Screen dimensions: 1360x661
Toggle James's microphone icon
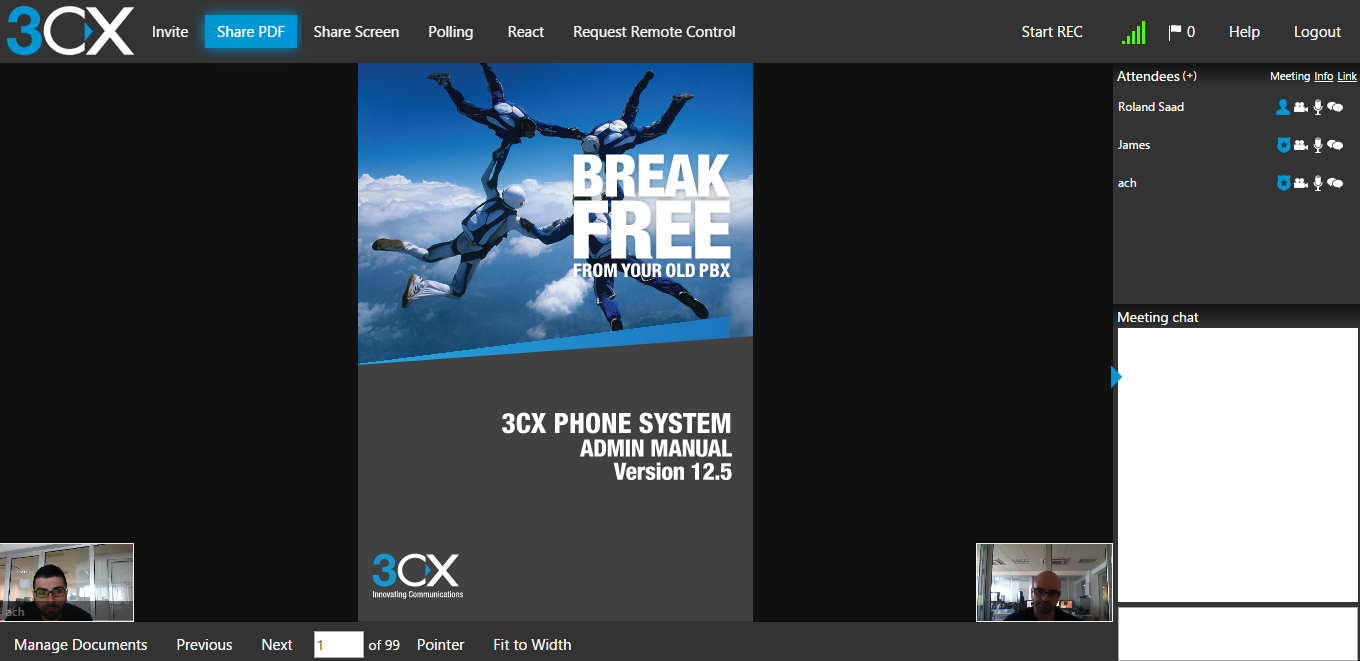(1318, 145)
